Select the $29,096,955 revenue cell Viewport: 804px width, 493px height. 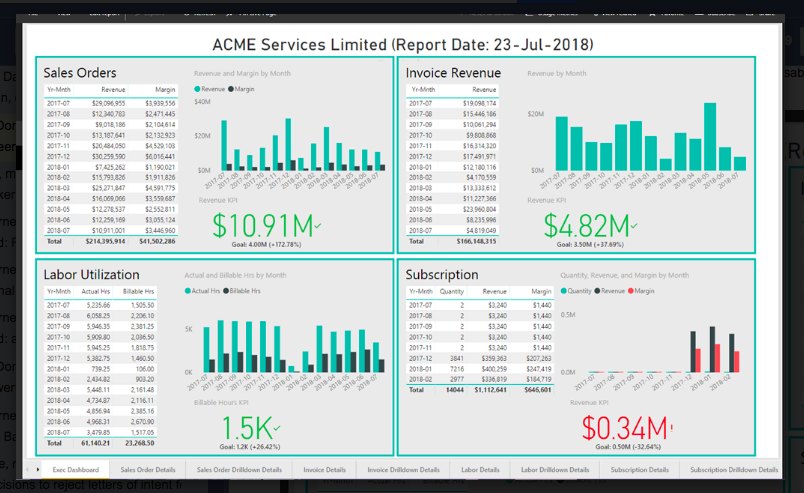[x=108, y=103]
